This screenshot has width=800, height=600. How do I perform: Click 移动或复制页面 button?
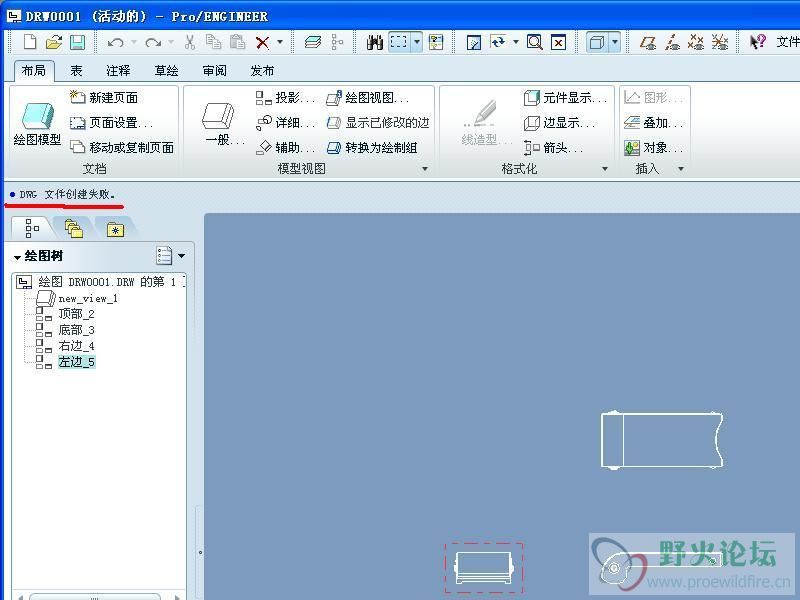tap(121, 147)
